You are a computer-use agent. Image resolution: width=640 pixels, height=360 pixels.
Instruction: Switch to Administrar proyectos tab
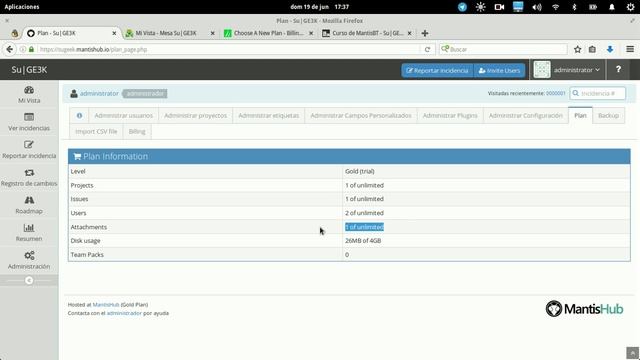click(x=196, y=116)
